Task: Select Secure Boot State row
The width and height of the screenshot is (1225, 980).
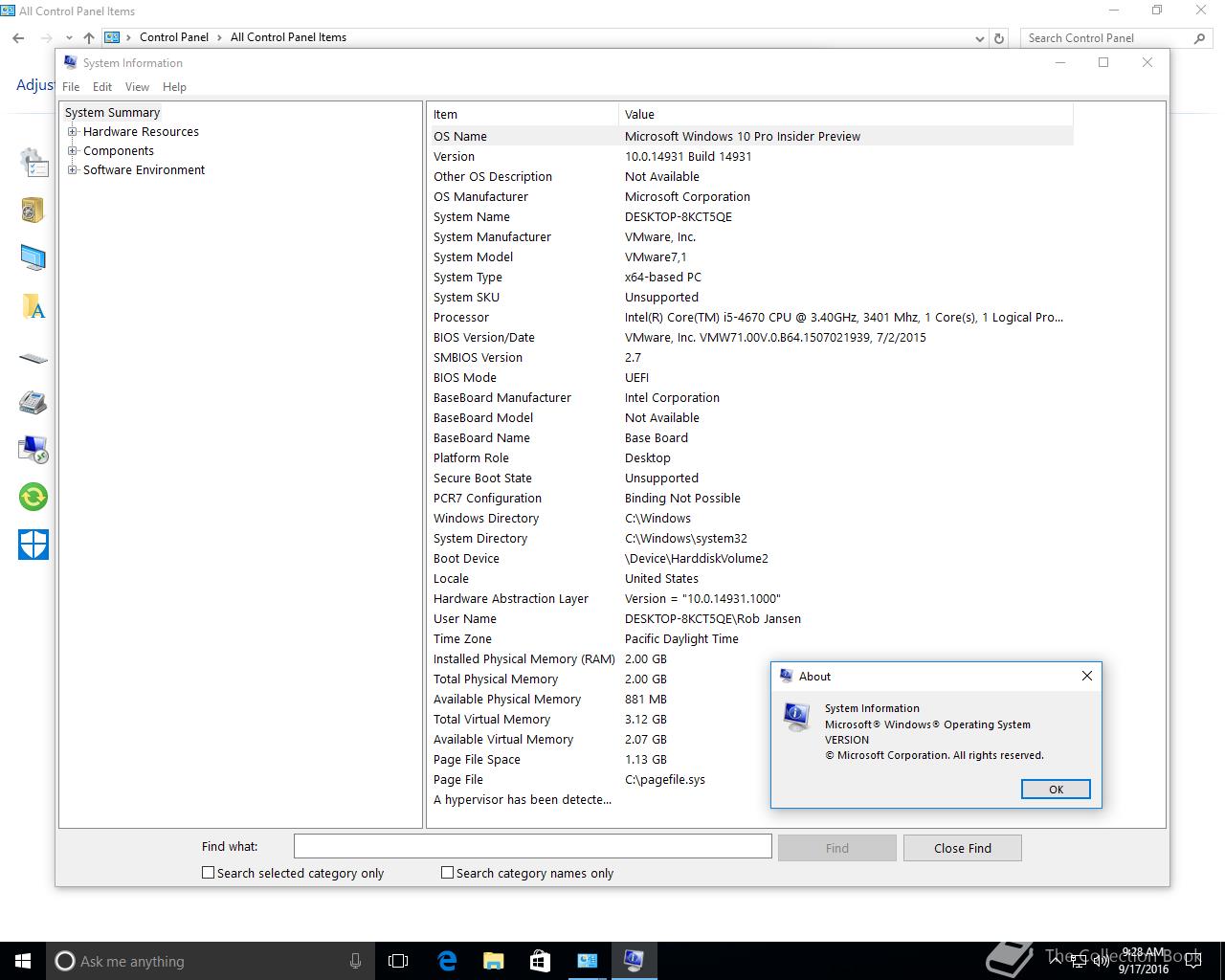Action: coord(751,478)
